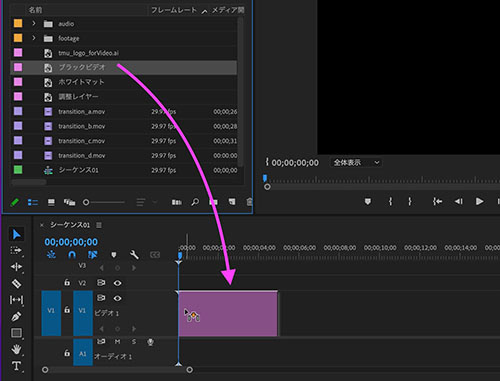
Task: Create a new bin in project panel
Action: 213,202
